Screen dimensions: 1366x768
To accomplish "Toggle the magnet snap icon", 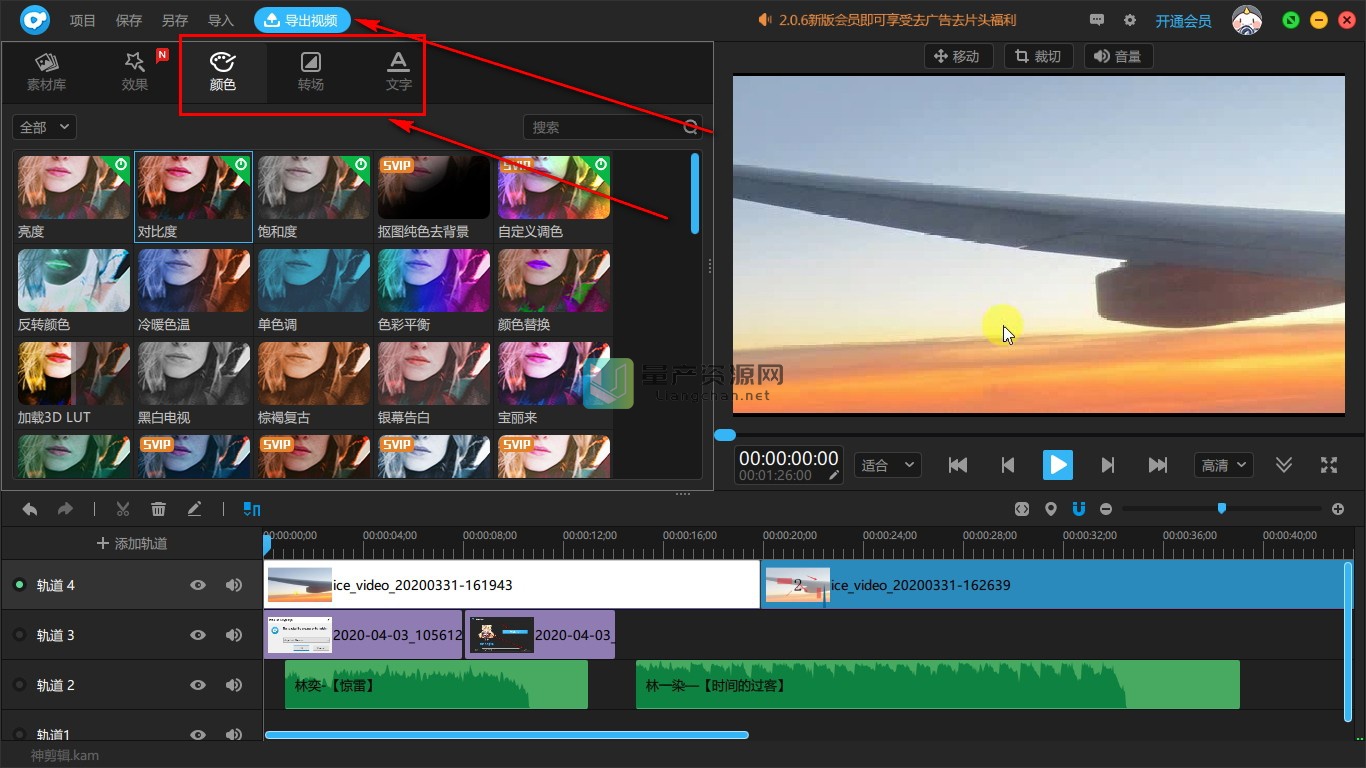I will click(x=1079, y=509).
